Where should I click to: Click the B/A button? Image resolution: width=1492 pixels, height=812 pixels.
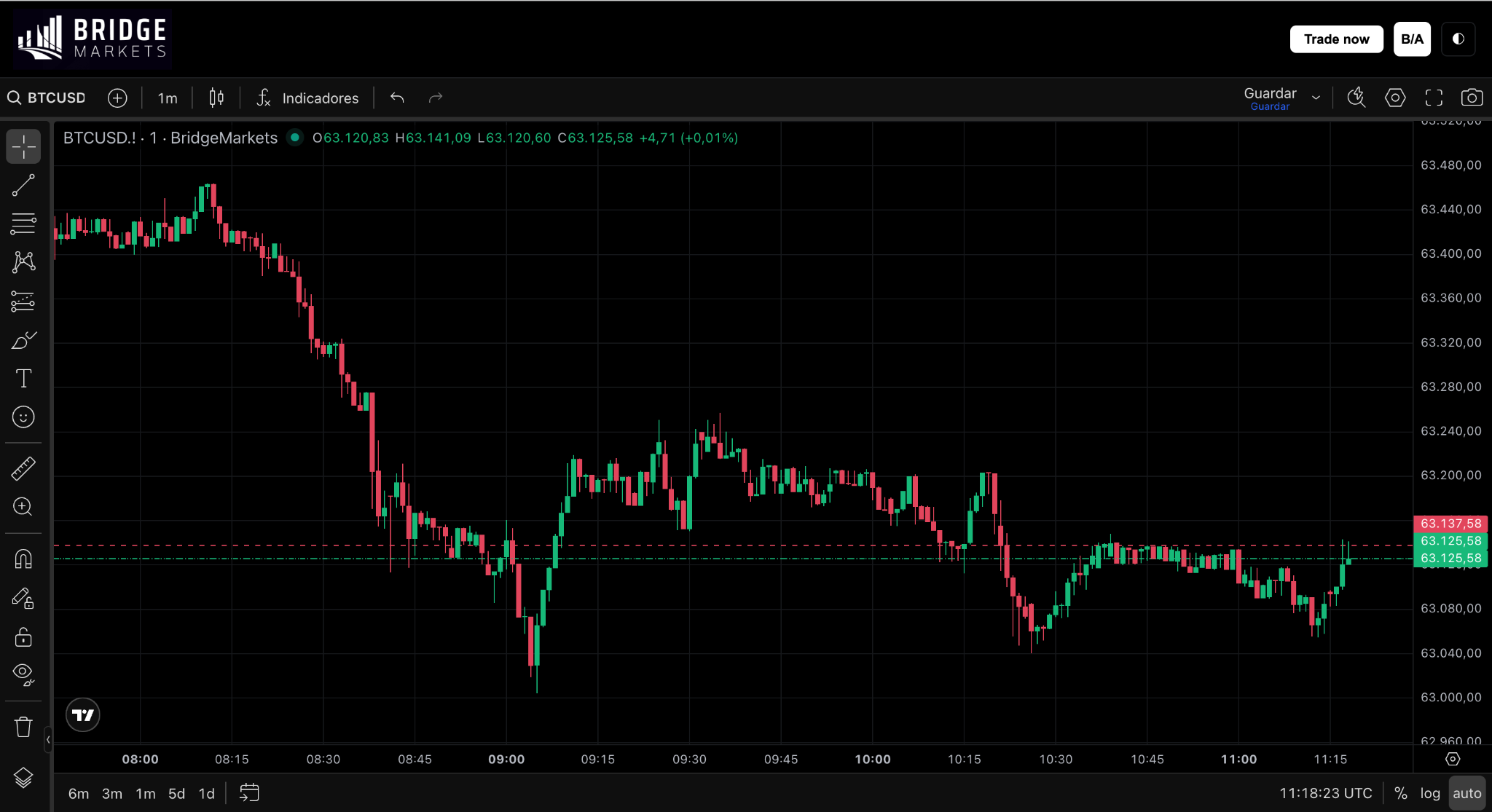point(1412,39)
